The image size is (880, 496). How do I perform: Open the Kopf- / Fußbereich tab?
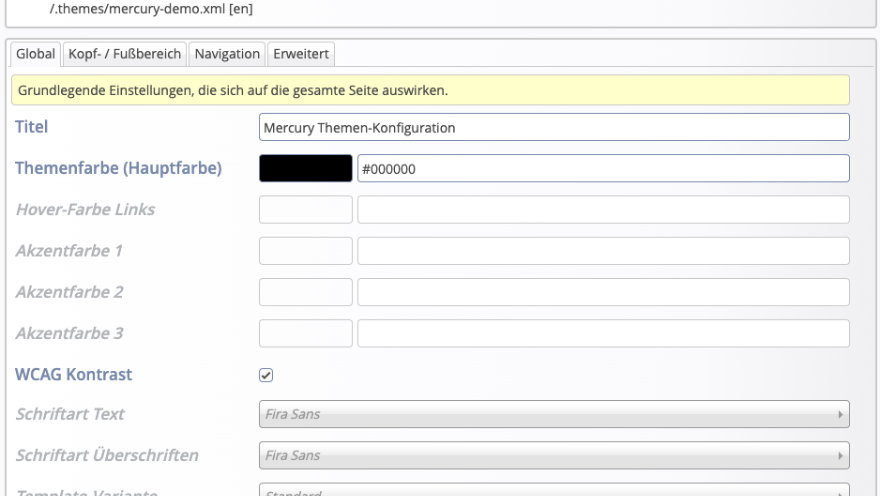[125, 53]
